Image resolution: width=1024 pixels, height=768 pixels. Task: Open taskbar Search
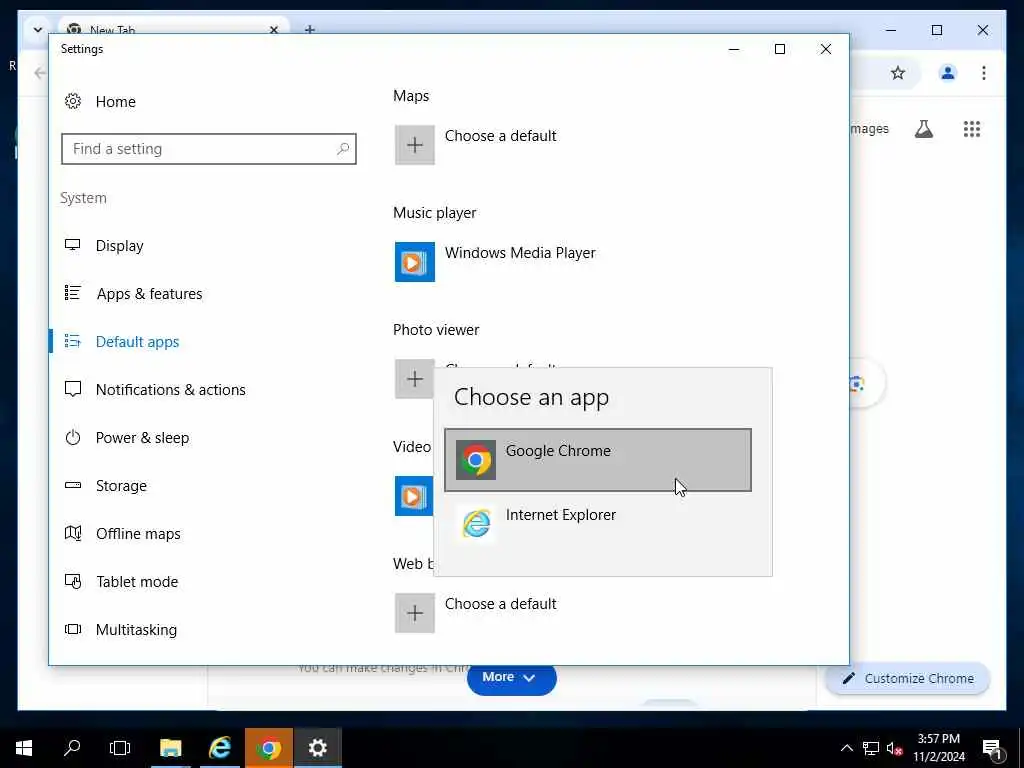(72, 748)
